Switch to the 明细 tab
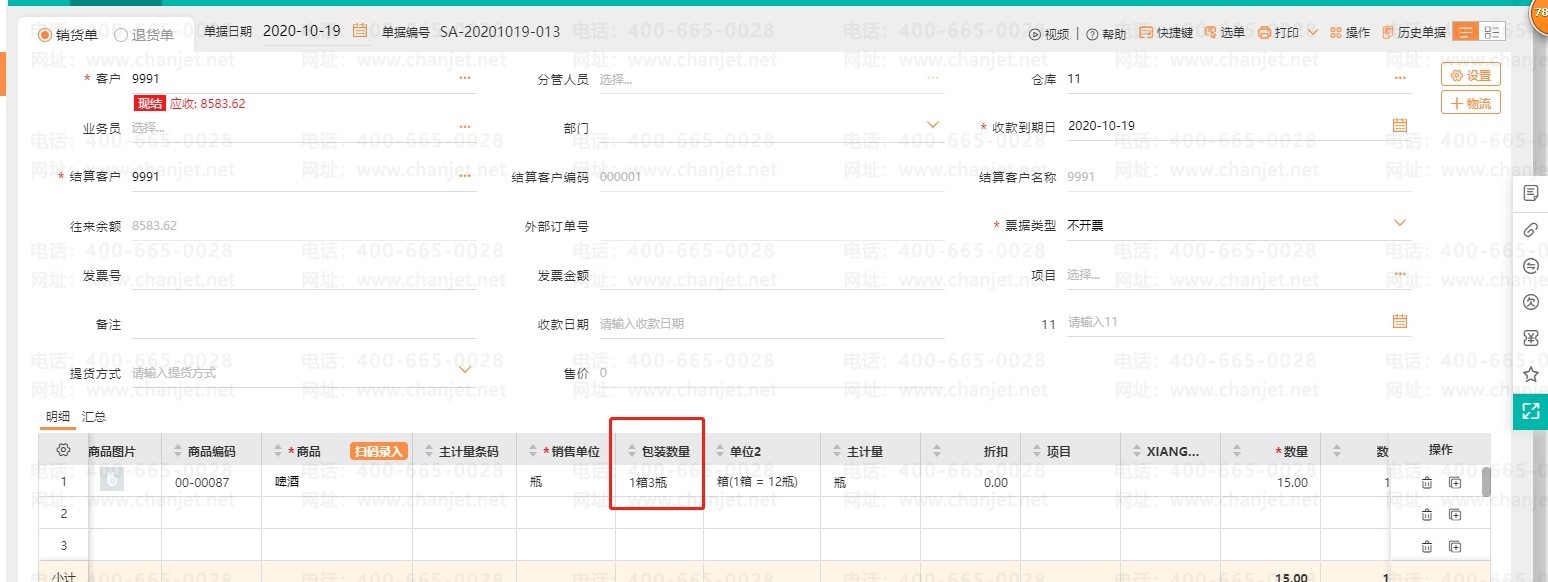 (57, 416)
